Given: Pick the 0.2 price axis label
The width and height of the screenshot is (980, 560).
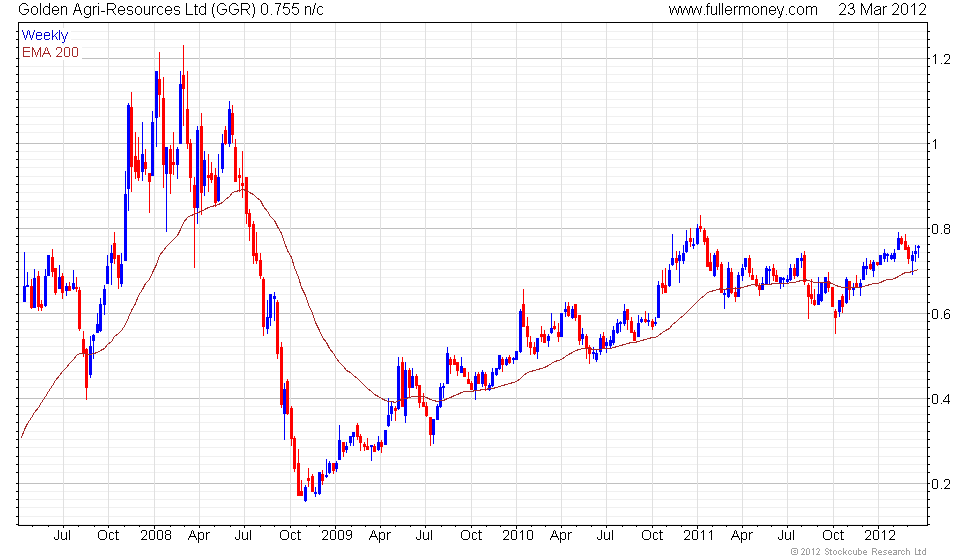Looking at the screenshot, I should click(941, 484).
